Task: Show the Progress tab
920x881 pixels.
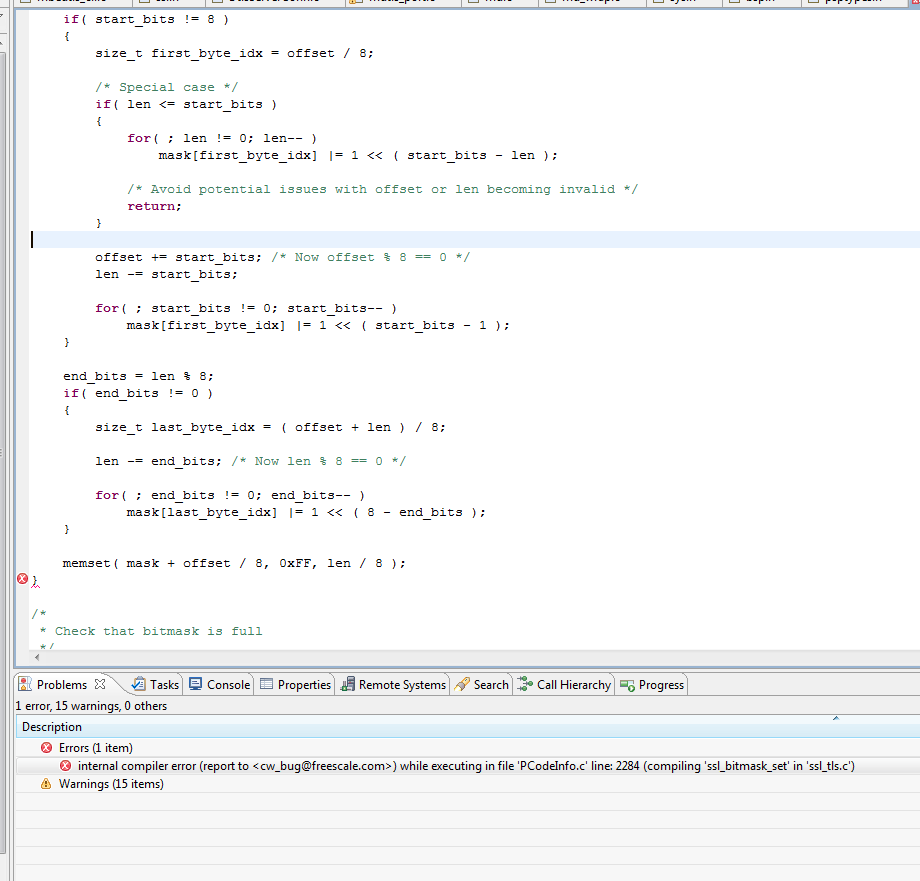Action: [x=652, y=685]
